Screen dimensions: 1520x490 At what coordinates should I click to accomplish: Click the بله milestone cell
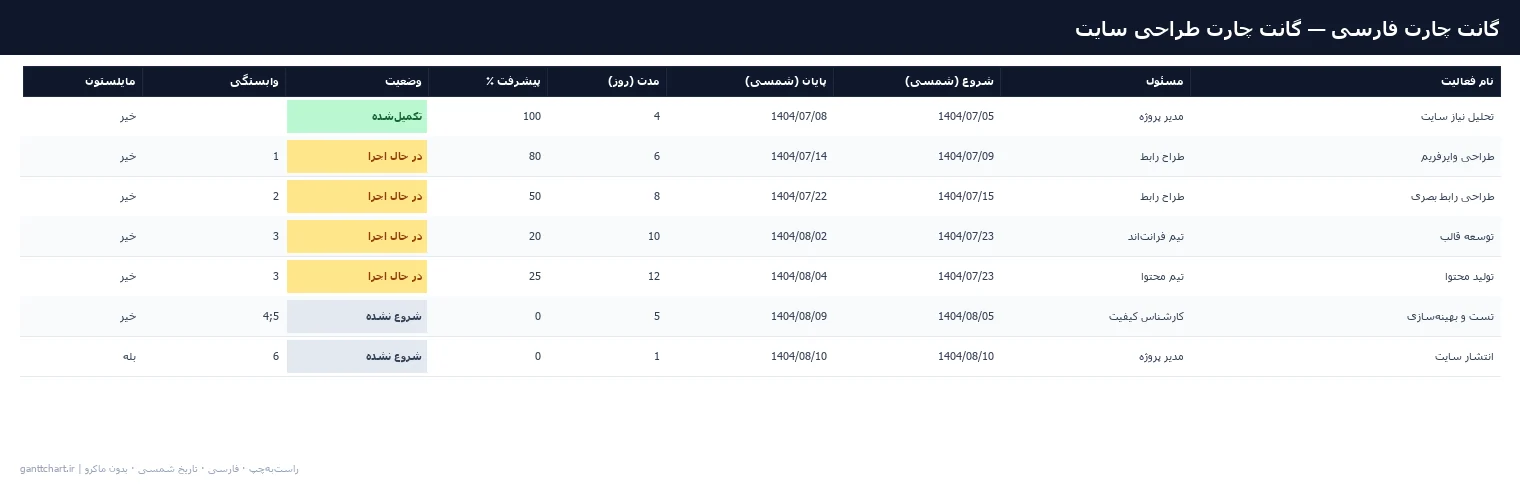pos(83,357)
